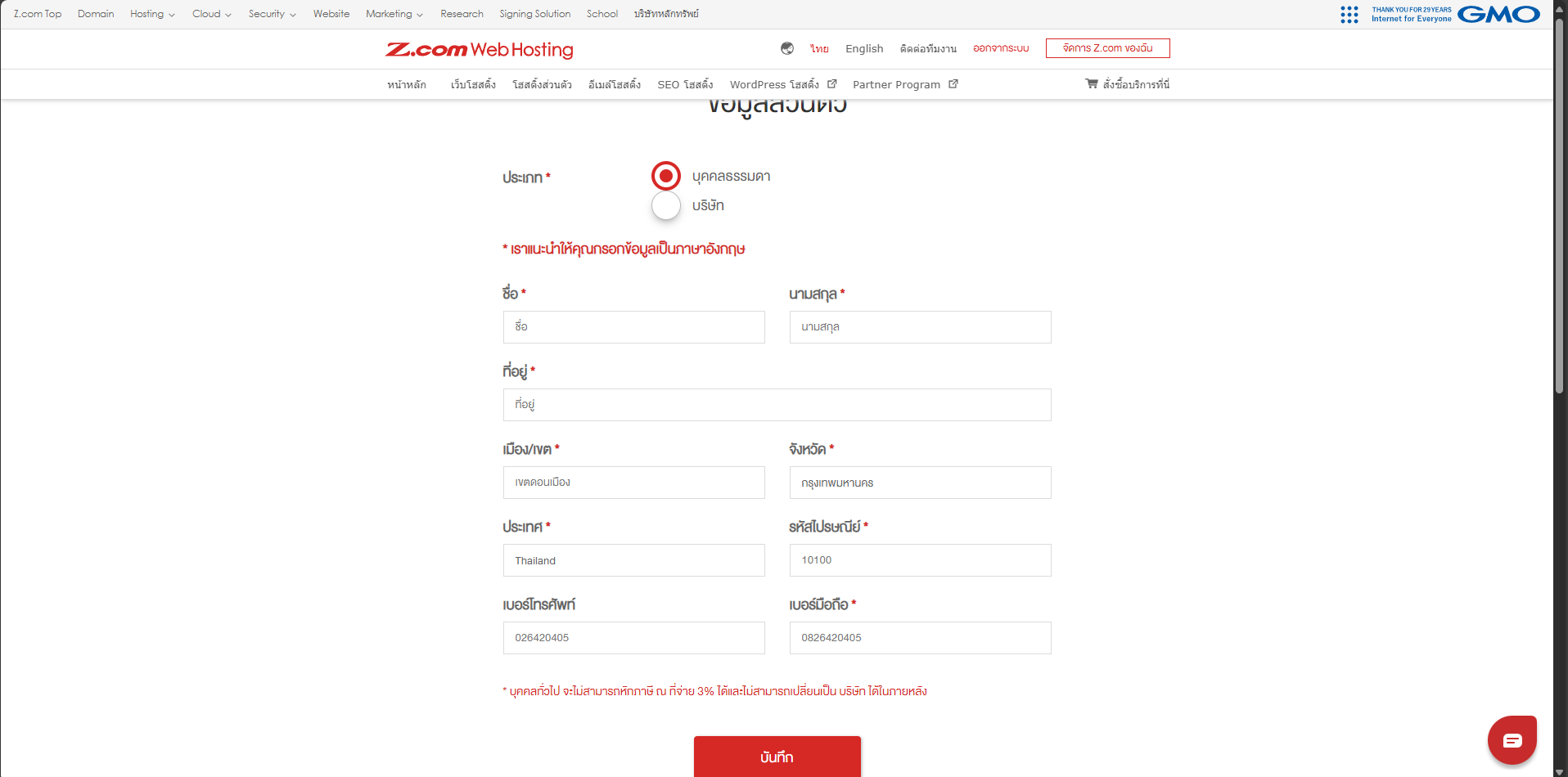Open the จังหวัด province dropdown
This screenshot has height=777, width=1568.
pos(920,483)
